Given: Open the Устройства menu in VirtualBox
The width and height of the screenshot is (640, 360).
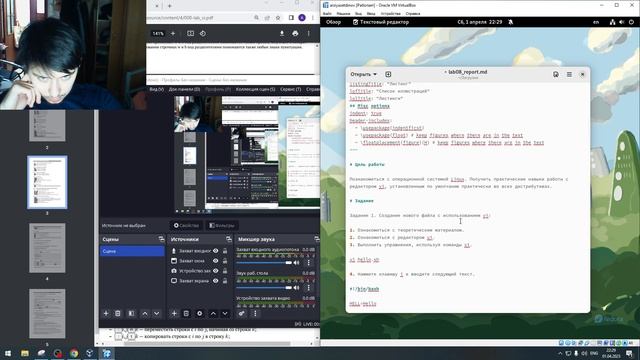Looking at the screenshot, I should (391, 13).
